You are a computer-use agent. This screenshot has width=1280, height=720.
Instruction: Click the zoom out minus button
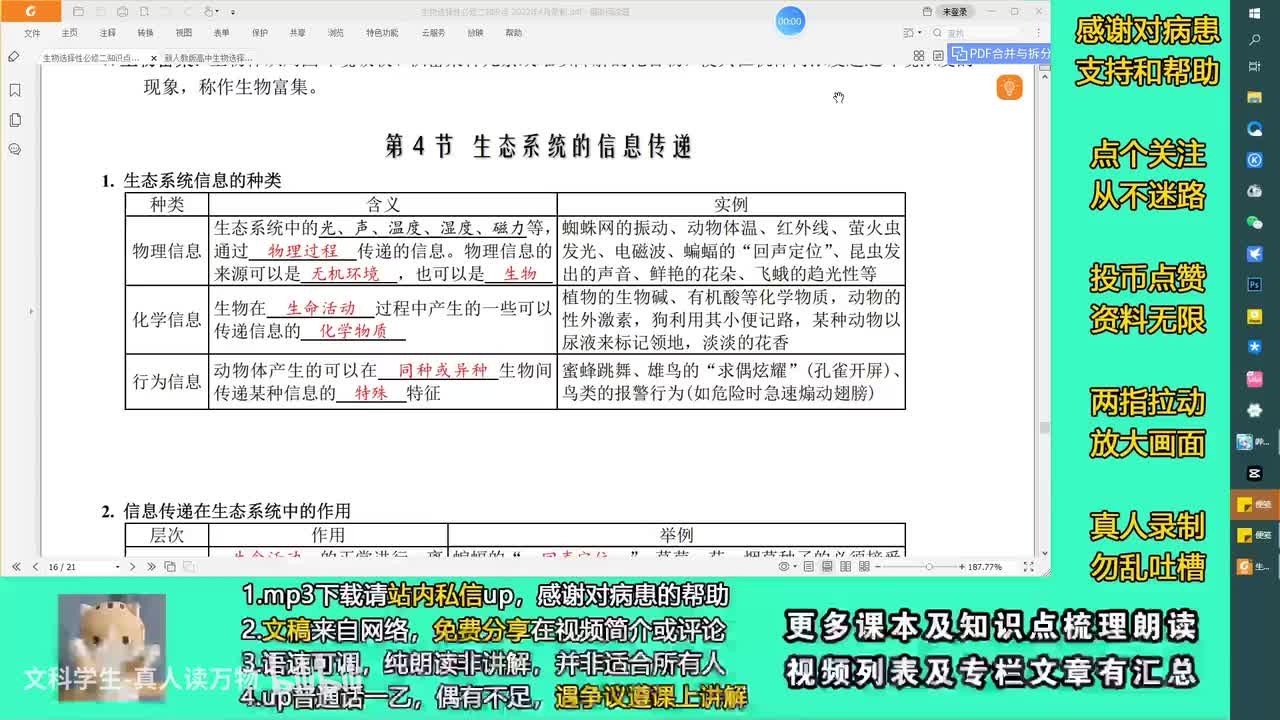point(878,567)
